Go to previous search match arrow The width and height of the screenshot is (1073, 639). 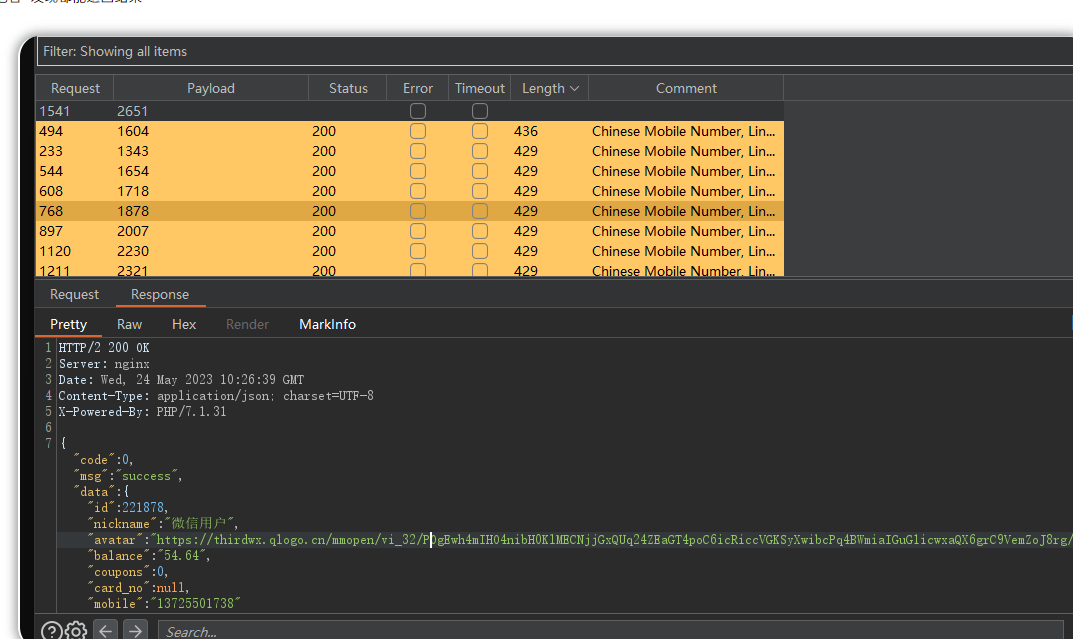(105, 631)
